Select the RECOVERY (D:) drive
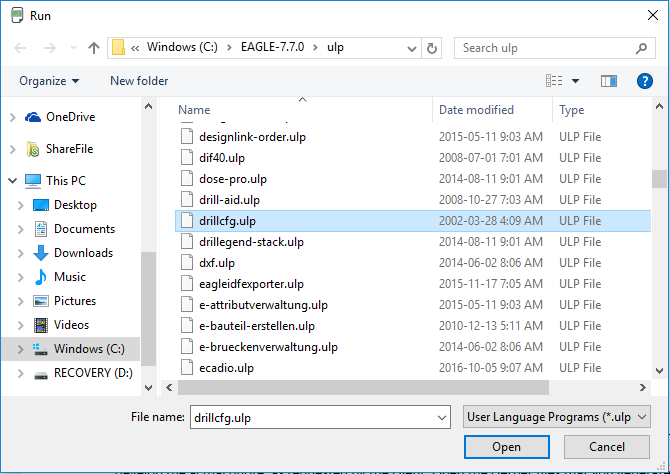670x474 pixels. [92, 373]
